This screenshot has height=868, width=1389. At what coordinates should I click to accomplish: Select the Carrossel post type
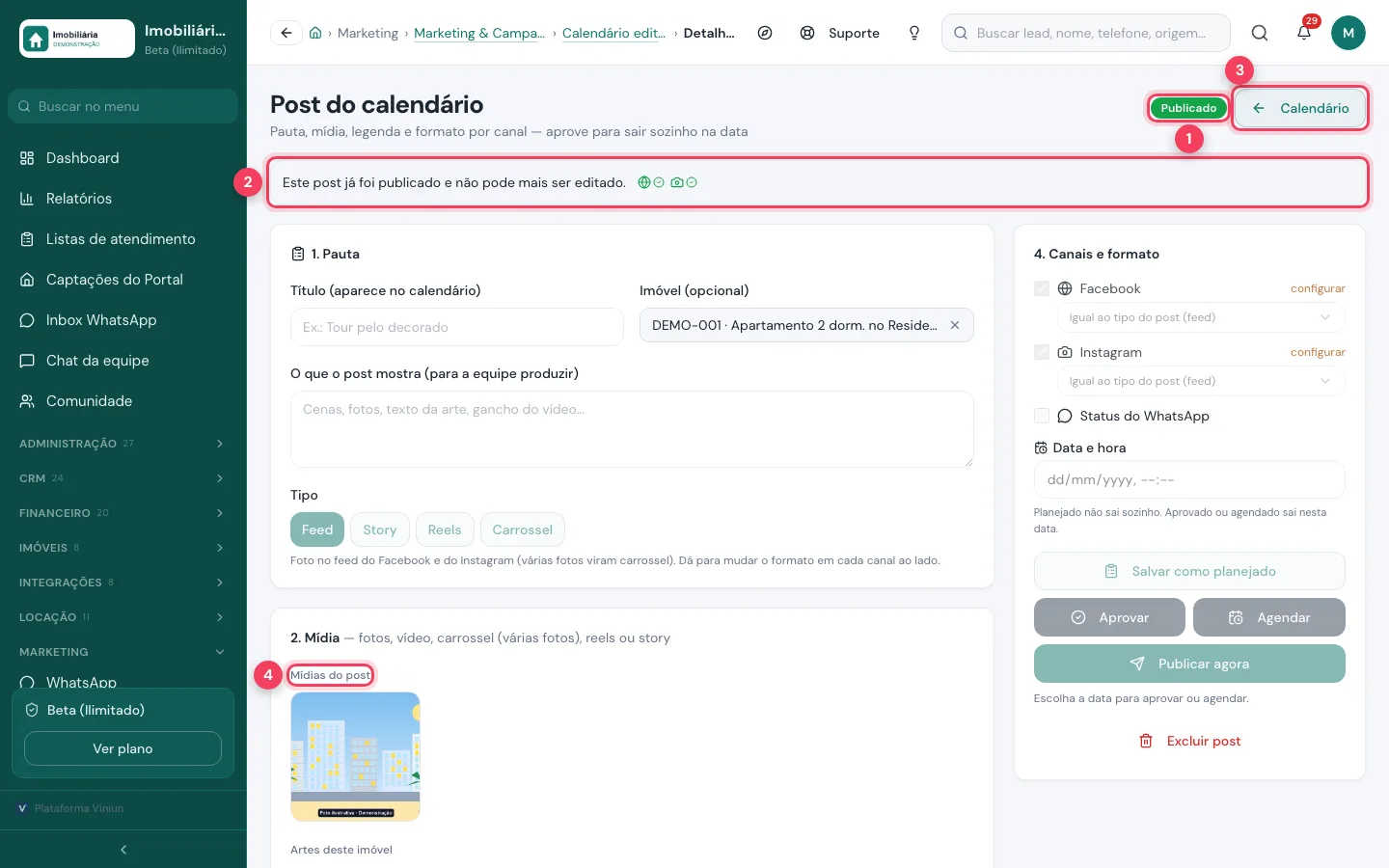(x=523, y=529)
